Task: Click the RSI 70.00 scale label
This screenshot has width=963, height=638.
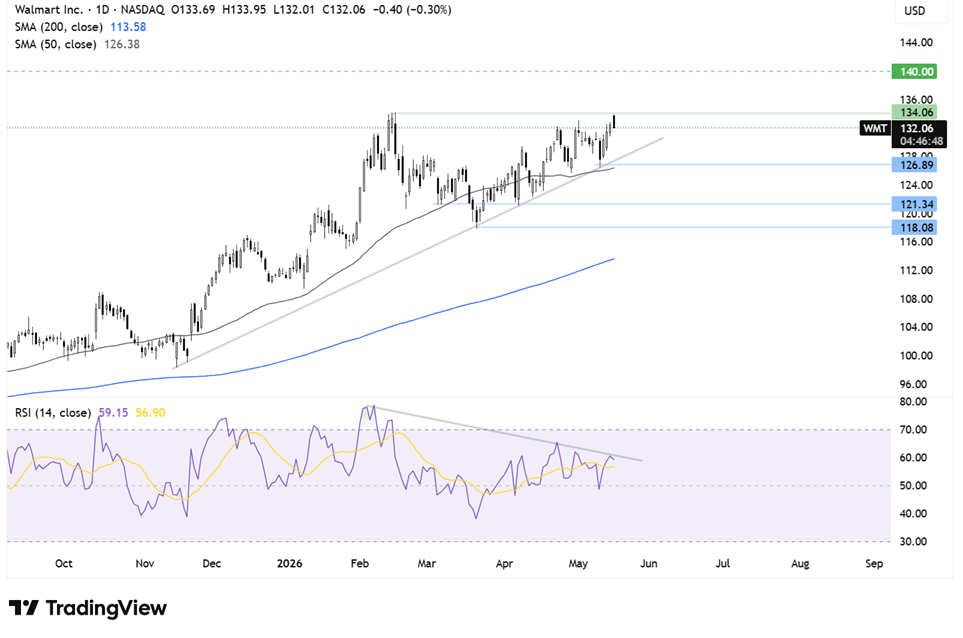Action: pyautogui.click(x=913, y=430)
